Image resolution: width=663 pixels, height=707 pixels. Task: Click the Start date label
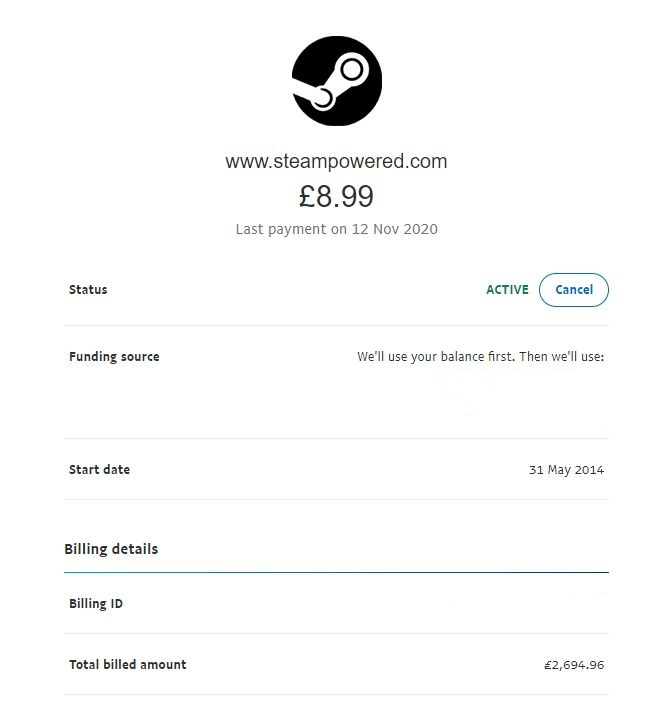pyautogui.click(x=99, y=469)
